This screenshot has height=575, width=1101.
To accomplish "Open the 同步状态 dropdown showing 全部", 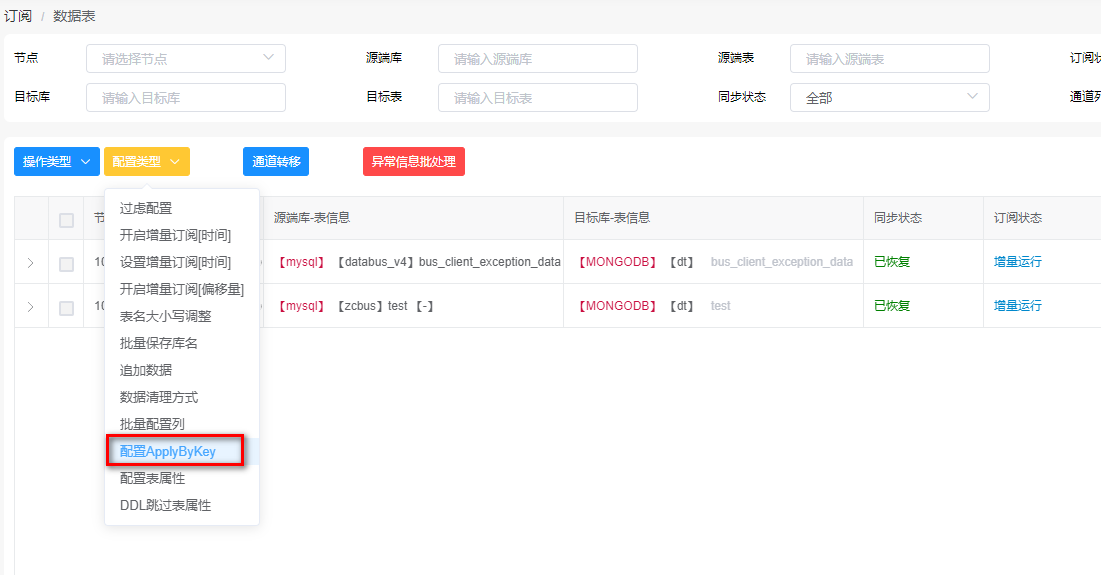I will [889, 97].
